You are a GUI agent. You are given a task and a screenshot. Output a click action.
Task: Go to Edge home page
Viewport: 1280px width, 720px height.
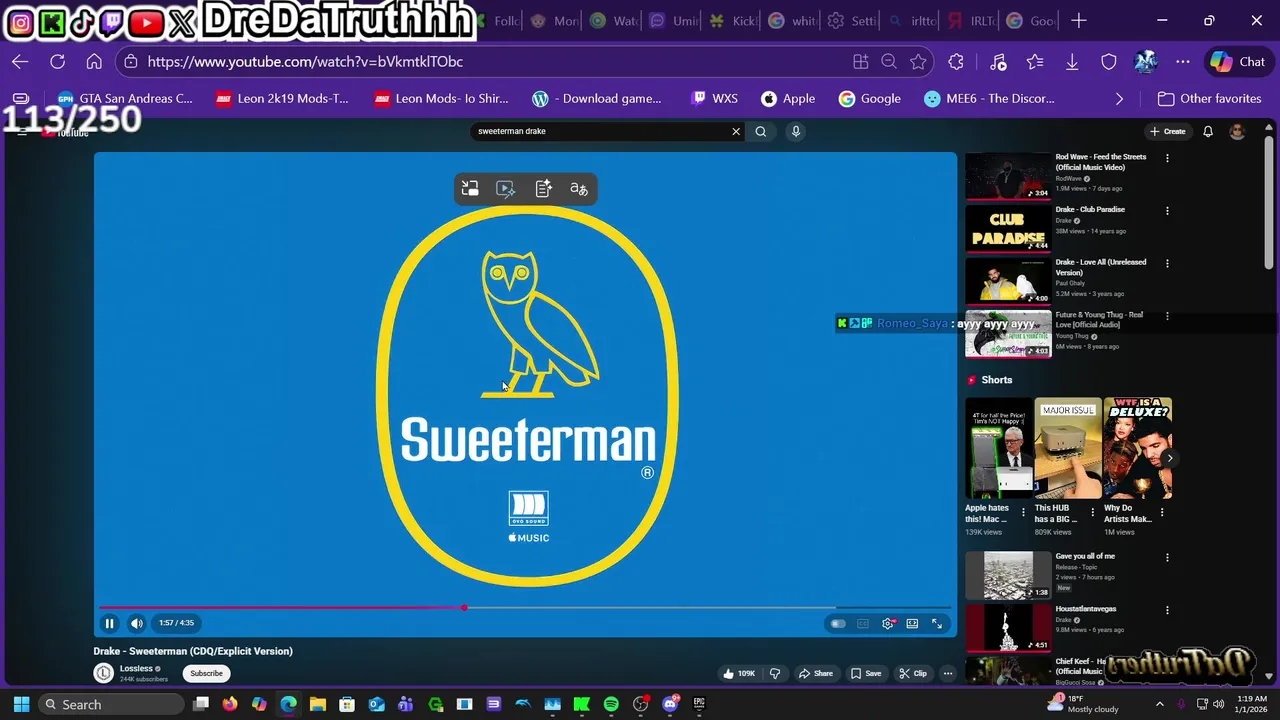pyautogui.click(x=94, y=62)
